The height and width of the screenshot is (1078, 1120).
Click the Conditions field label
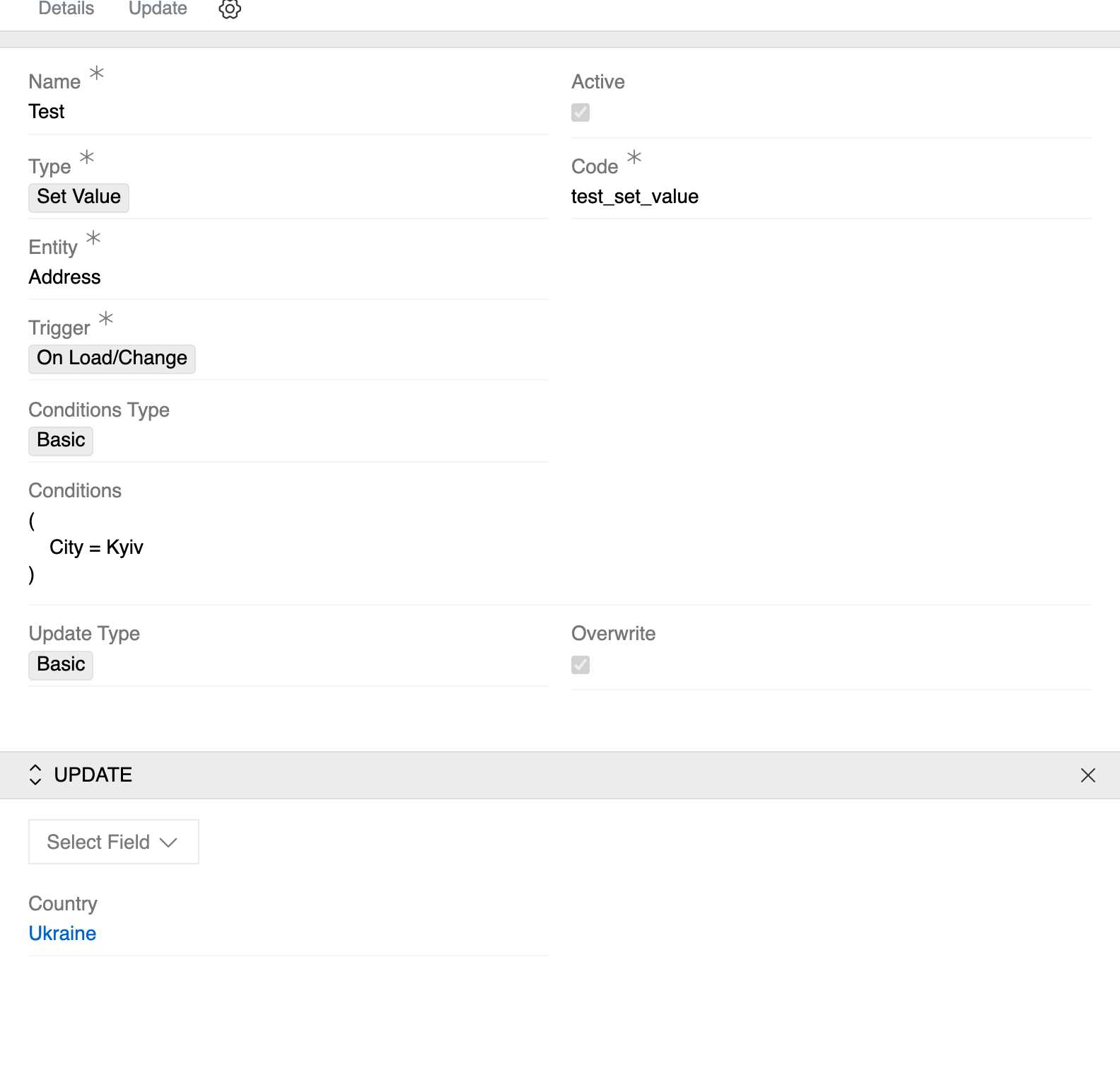75,491
